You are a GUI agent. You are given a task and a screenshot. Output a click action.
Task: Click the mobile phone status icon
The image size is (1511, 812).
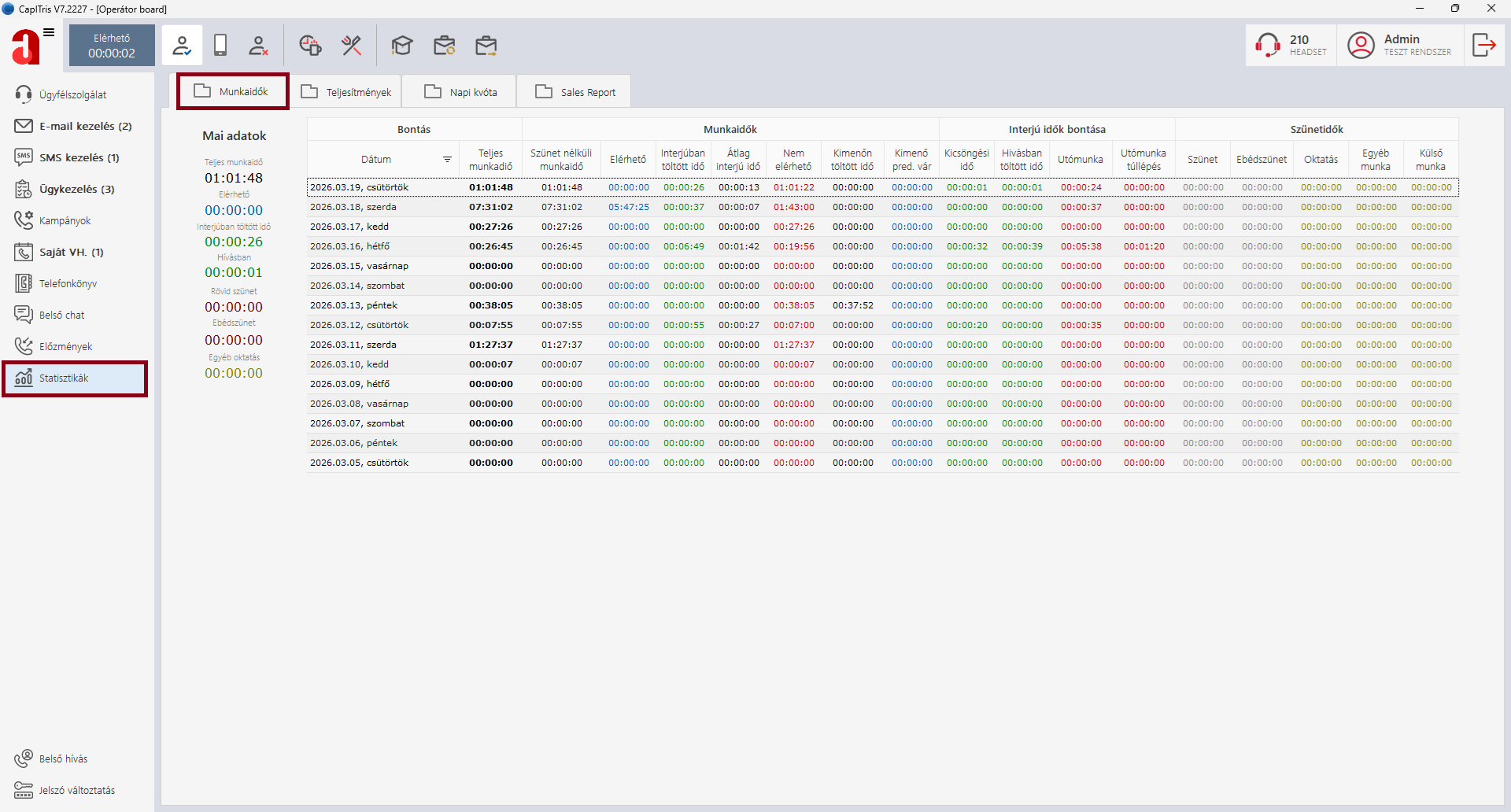click(x=220, y=46)
